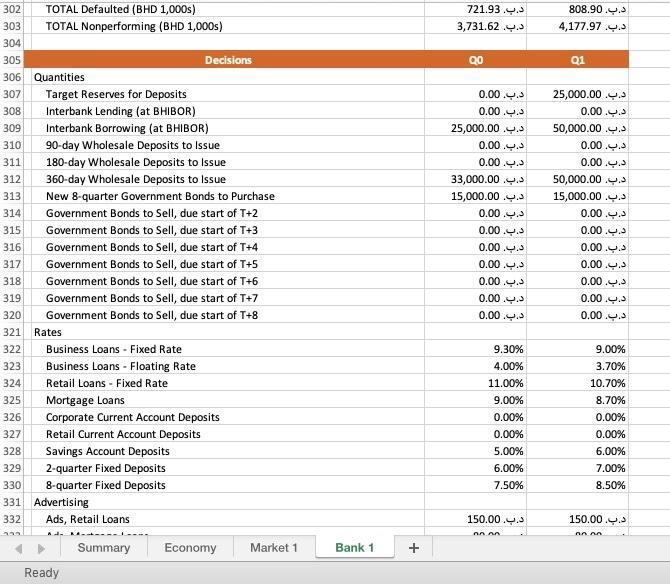Select the Retail Current Account Deposits cell

click(228, 434)
